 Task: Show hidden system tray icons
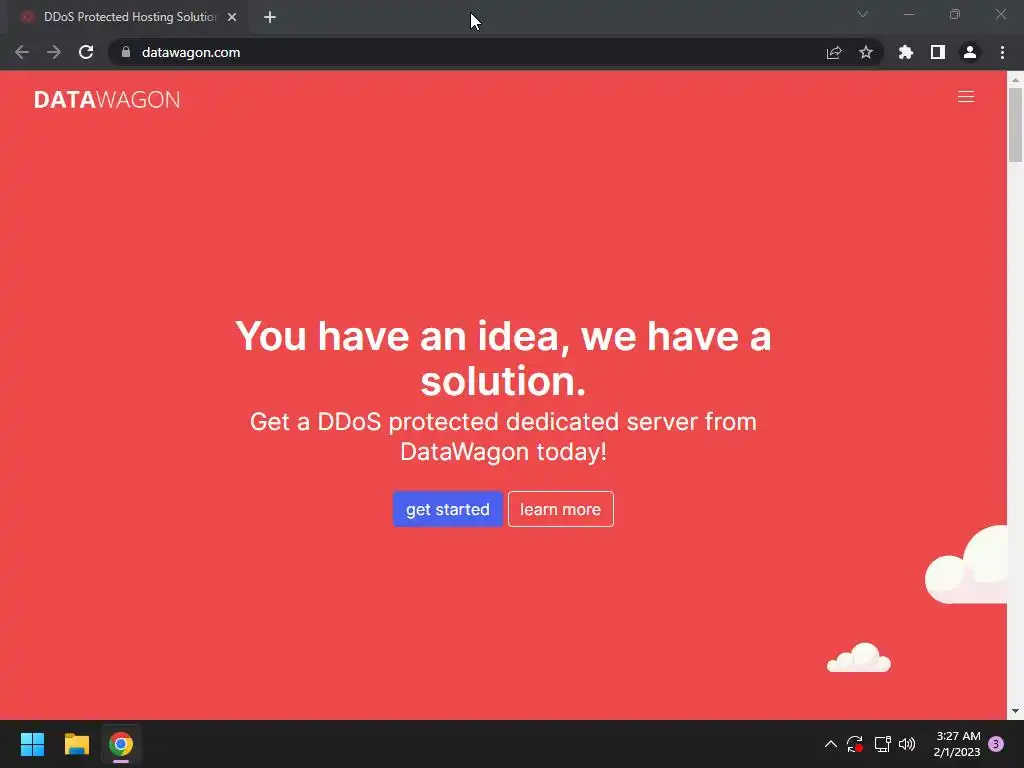click(831, 744)
